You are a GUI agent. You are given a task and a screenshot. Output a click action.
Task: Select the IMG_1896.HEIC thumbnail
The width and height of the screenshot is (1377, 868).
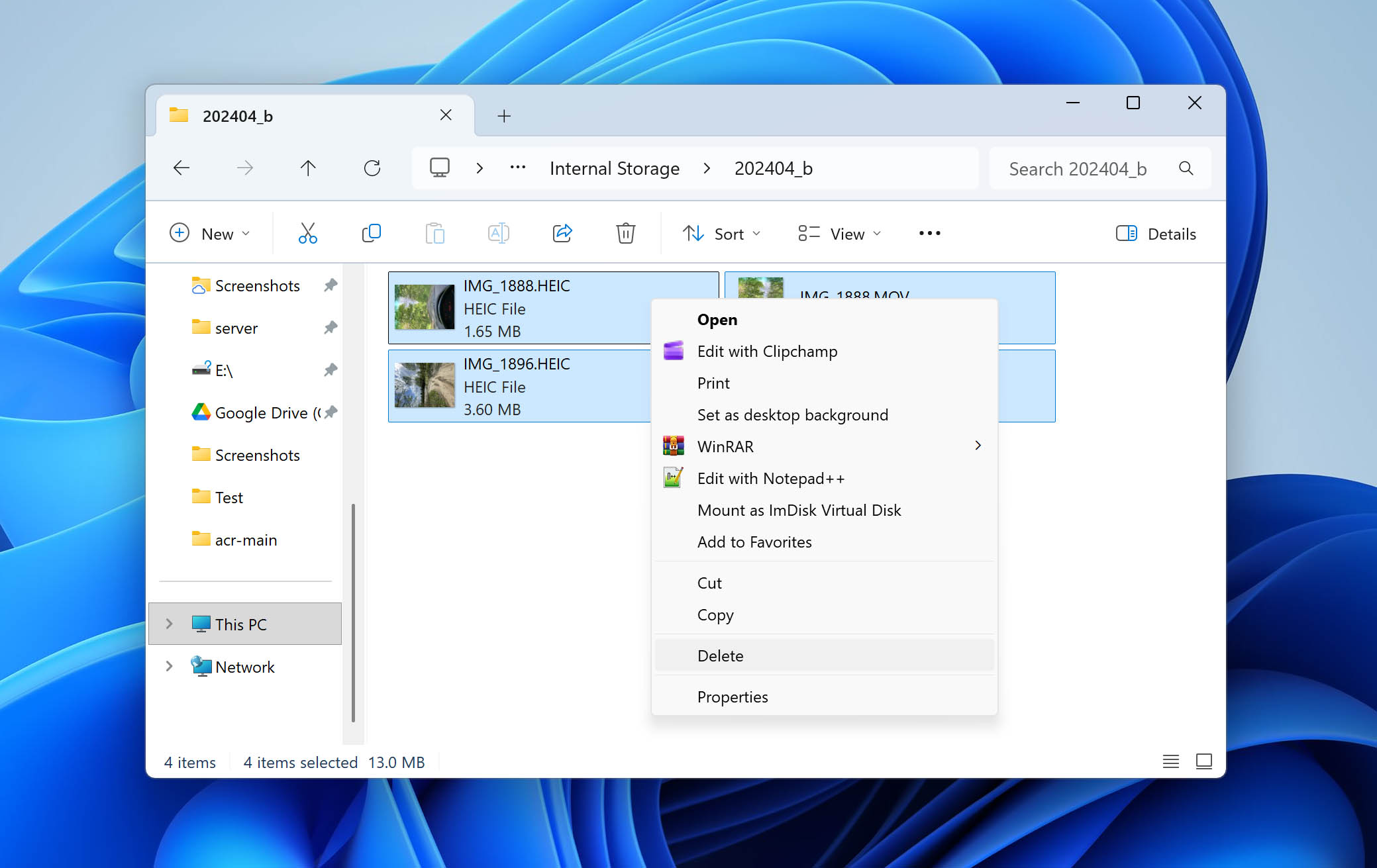point(425,385)
